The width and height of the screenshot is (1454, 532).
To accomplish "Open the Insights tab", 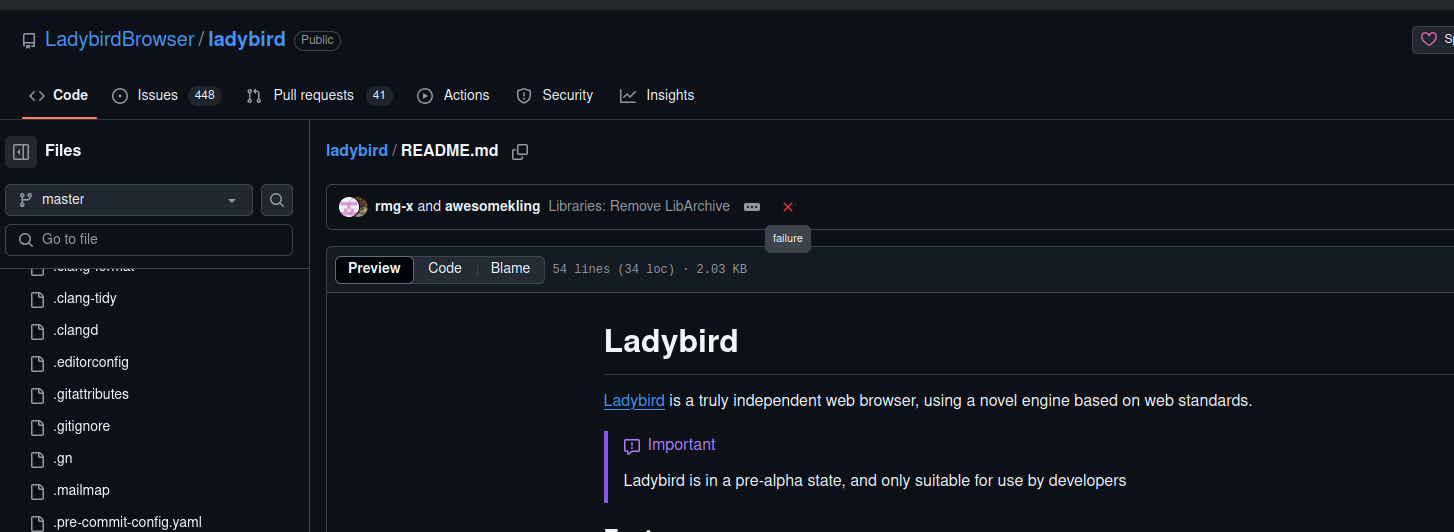I will (657, 96).
